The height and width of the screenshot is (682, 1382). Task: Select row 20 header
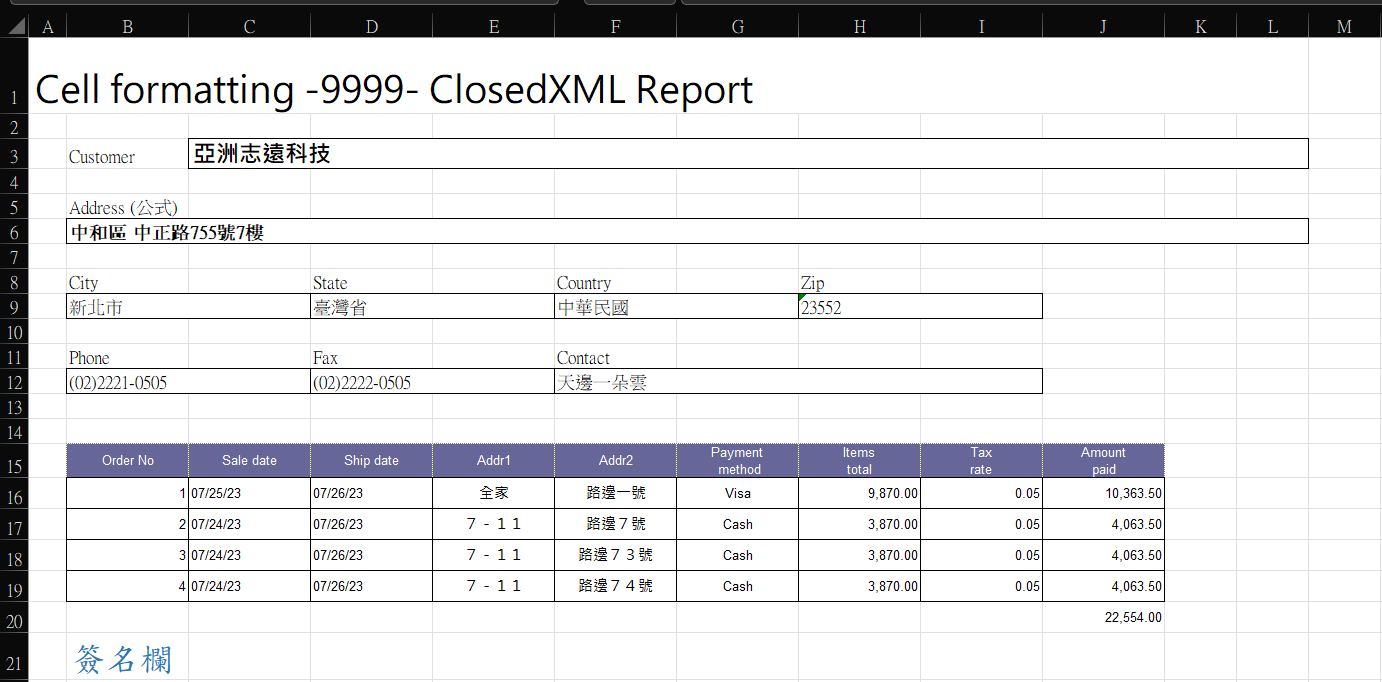coord(14,621)
